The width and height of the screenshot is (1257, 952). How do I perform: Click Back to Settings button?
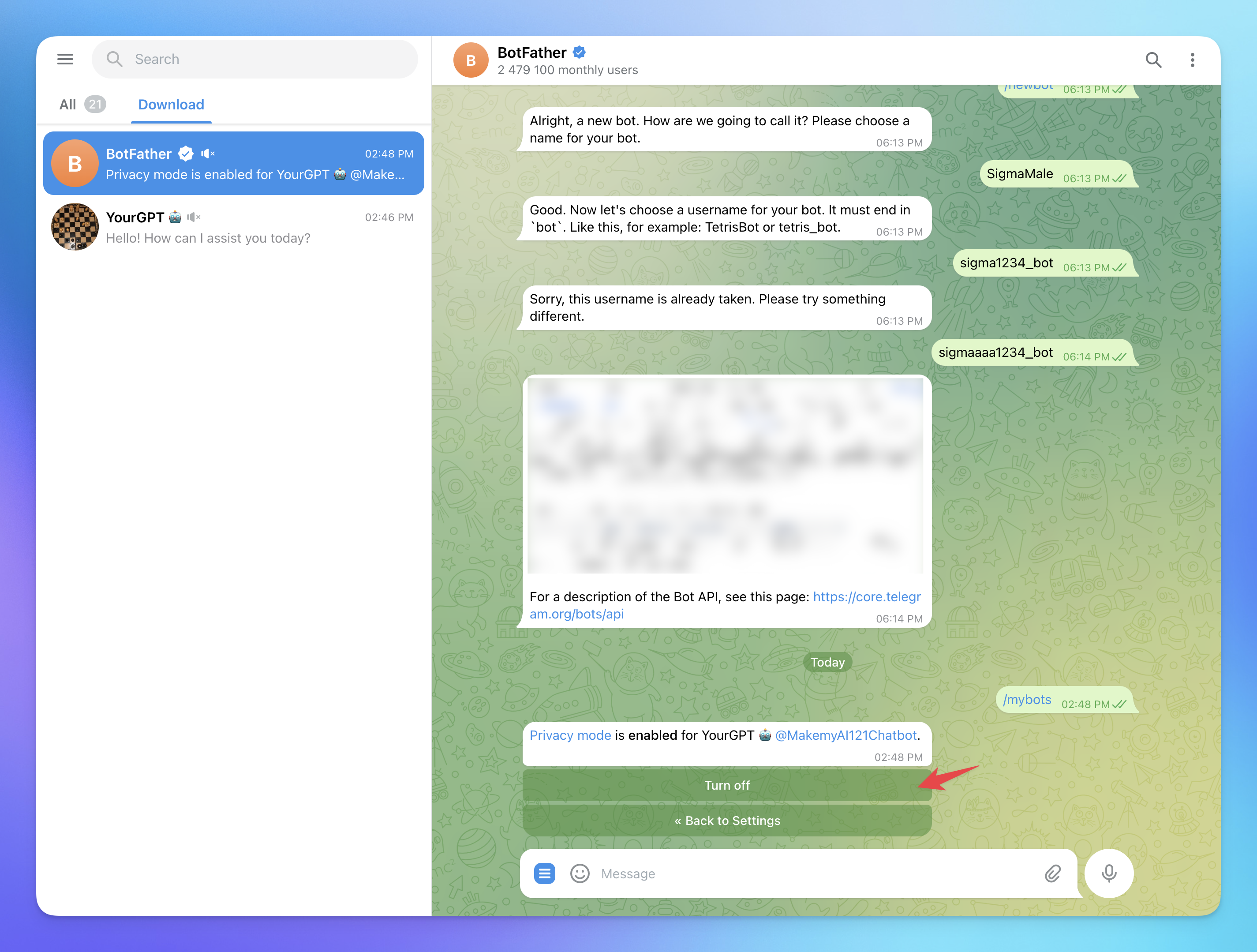727,820
